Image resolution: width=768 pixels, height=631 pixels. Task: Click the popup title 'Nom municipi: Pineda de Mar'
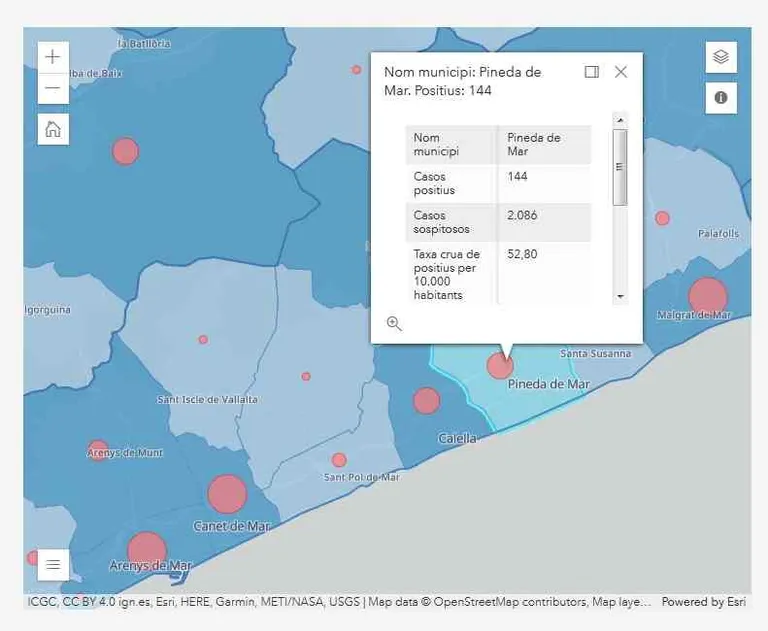(x=462, y=81)
